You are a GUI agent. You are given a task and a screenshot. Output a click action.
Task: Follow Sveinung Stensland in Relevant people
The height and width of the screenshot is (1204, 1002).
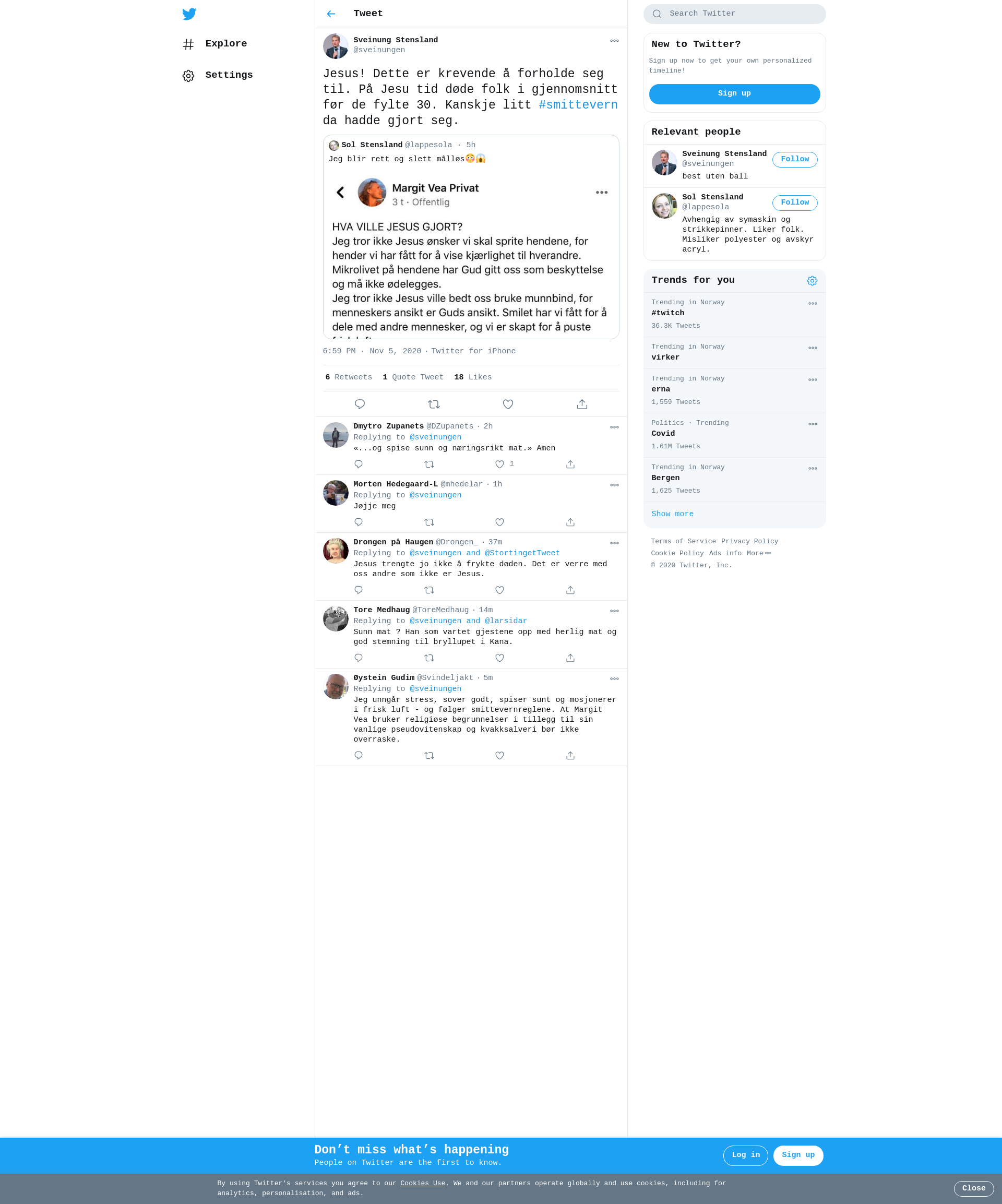click(x=794, y=159)
